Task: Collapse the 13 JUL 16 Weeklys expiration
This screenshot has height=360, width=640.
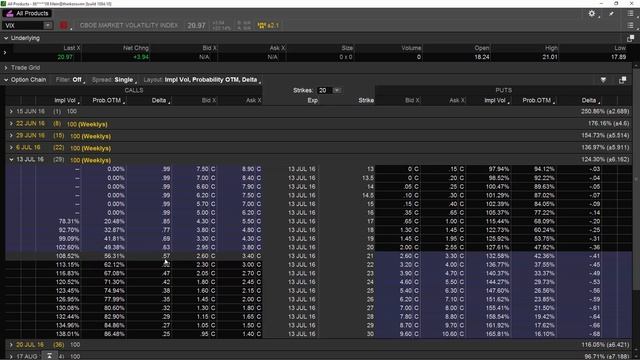Action: tap(11, 160)
